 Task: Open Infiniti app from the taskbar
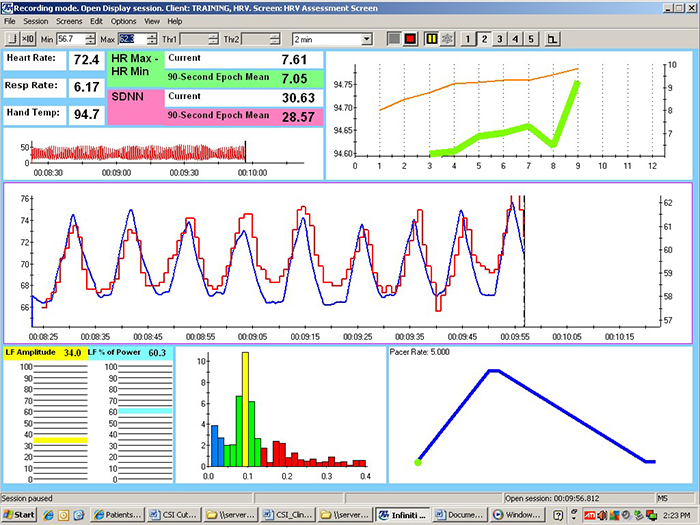click(402, 514)
